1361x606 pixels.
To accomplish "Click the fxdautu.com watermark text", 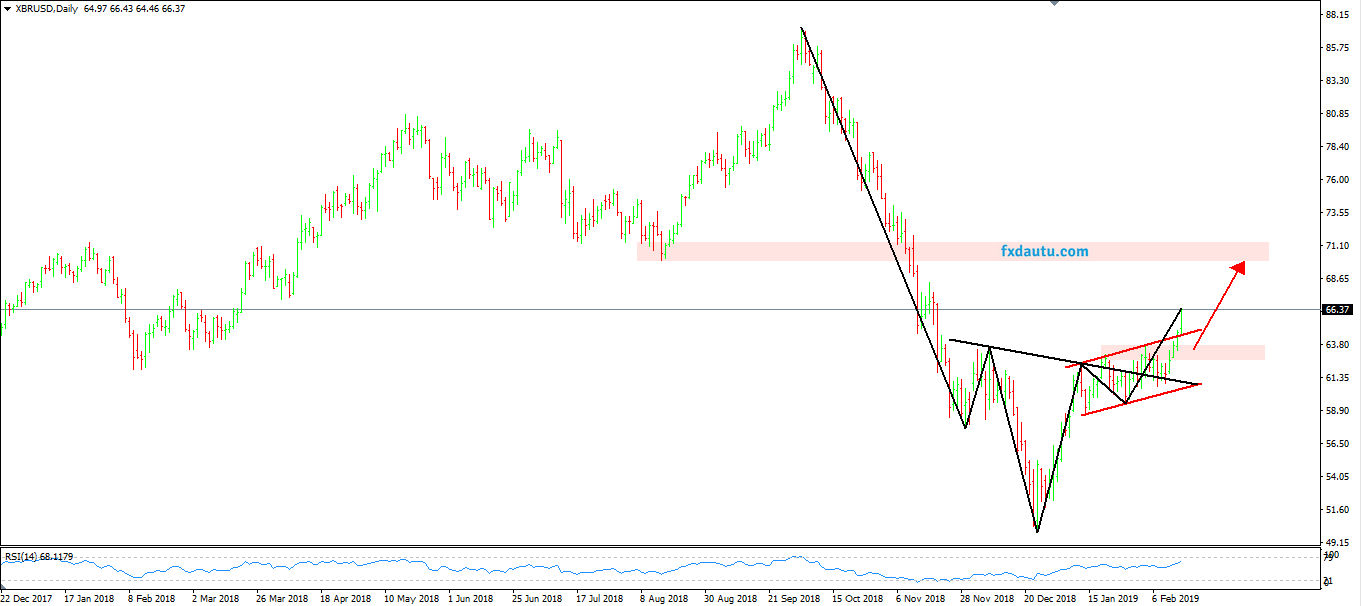I will (x=1044, y=252).
